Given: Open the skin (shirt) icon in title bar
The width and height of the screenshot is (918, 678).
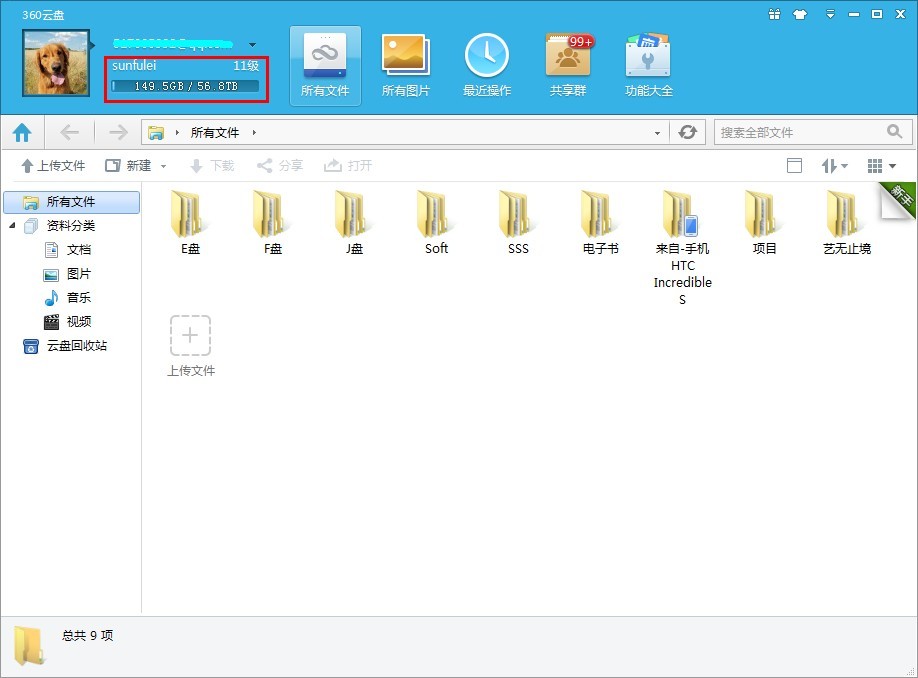Looking at the screenshot, I should [800, 14].
